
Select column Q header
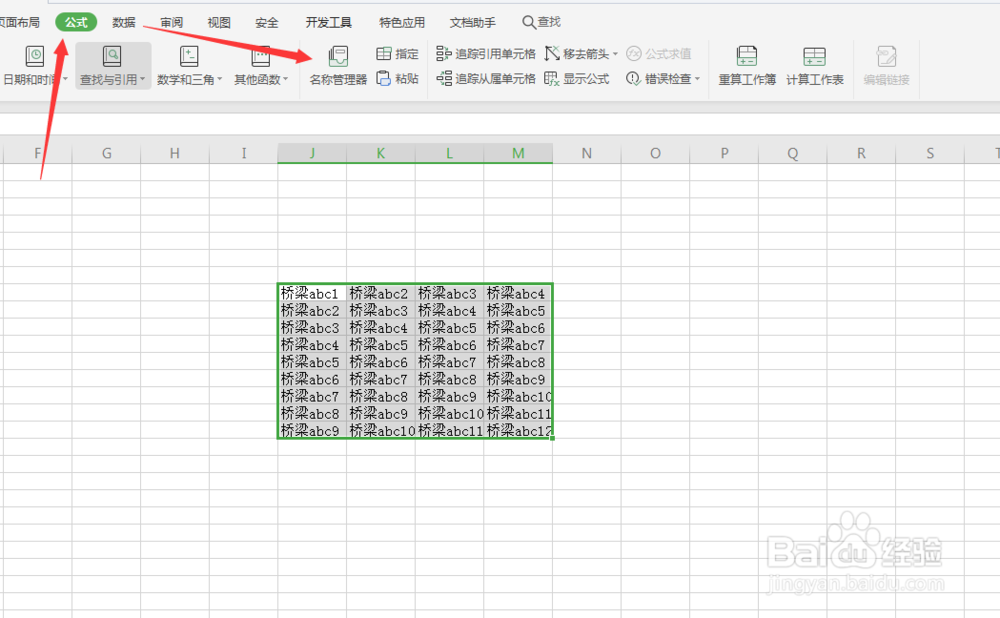pyautogui.click(x=793, y=153)
